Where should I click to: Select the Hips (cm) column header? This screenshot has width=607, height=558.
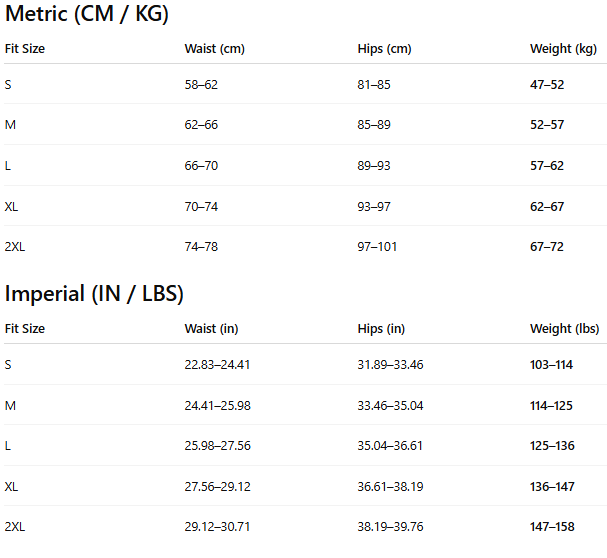coord(384,48)
